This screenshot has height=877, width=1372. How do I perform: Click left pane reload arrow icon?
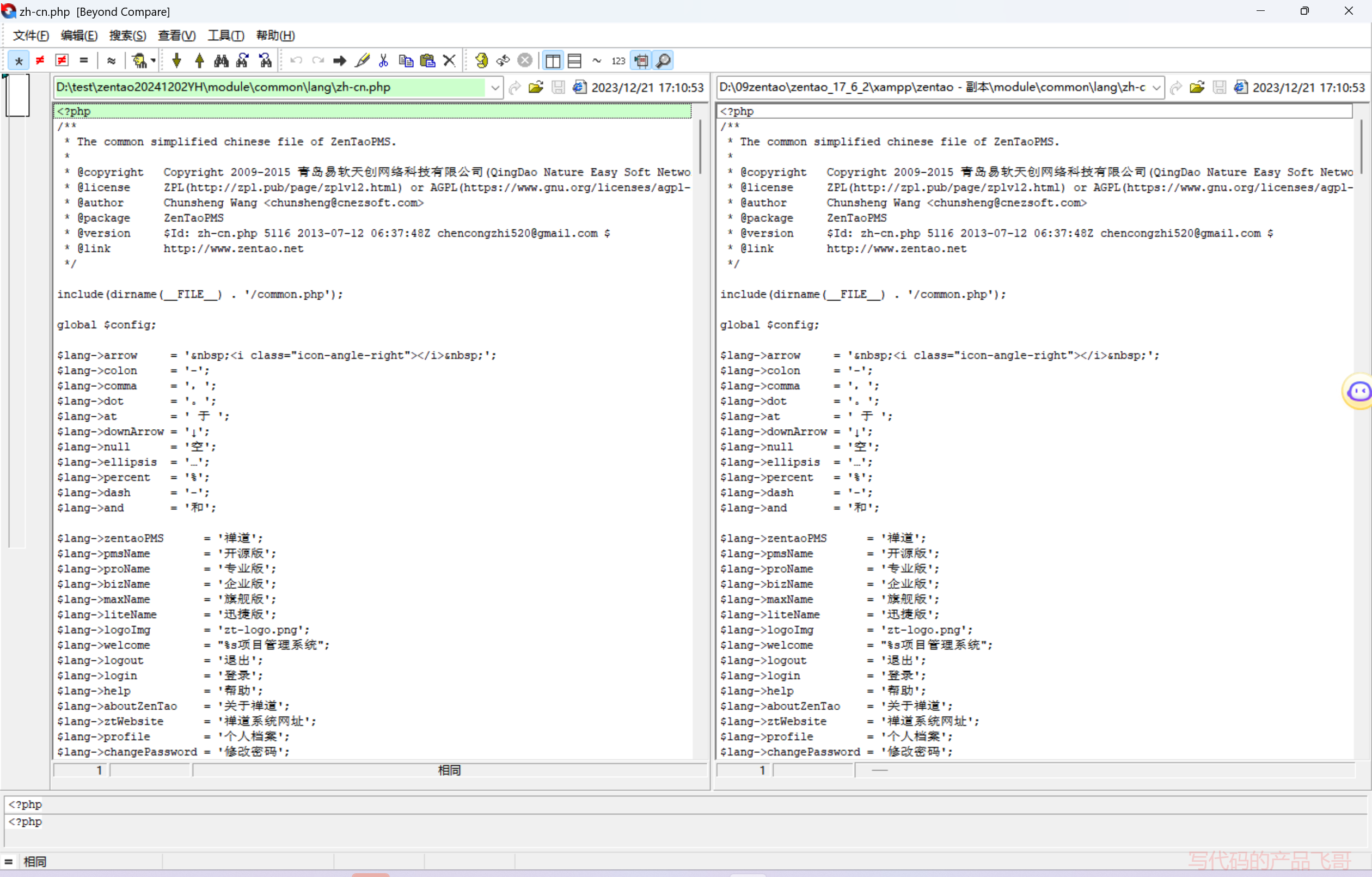click(x=515, y=88)
